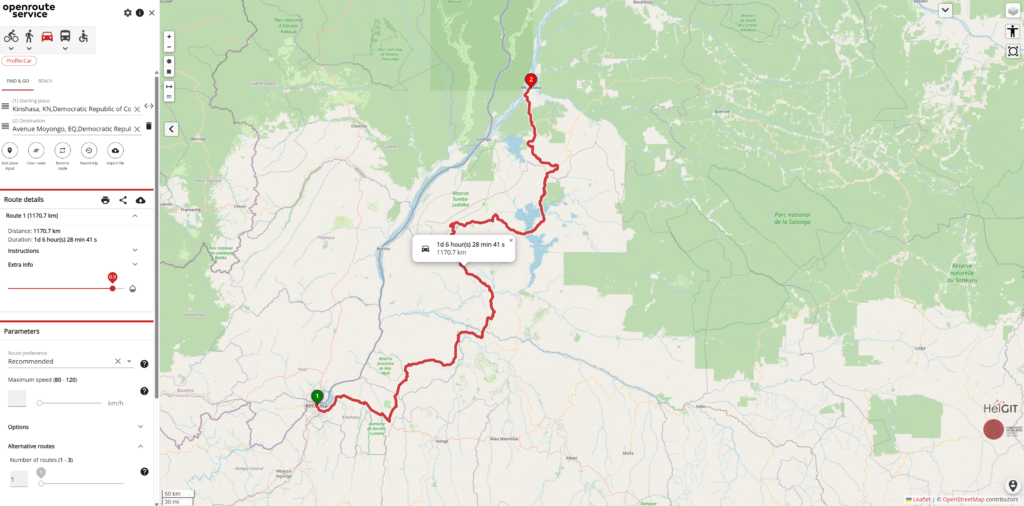This screenshot has height=506, width=1024.
Task: Share the route via share icon
Action: click(x=123, y=200)
